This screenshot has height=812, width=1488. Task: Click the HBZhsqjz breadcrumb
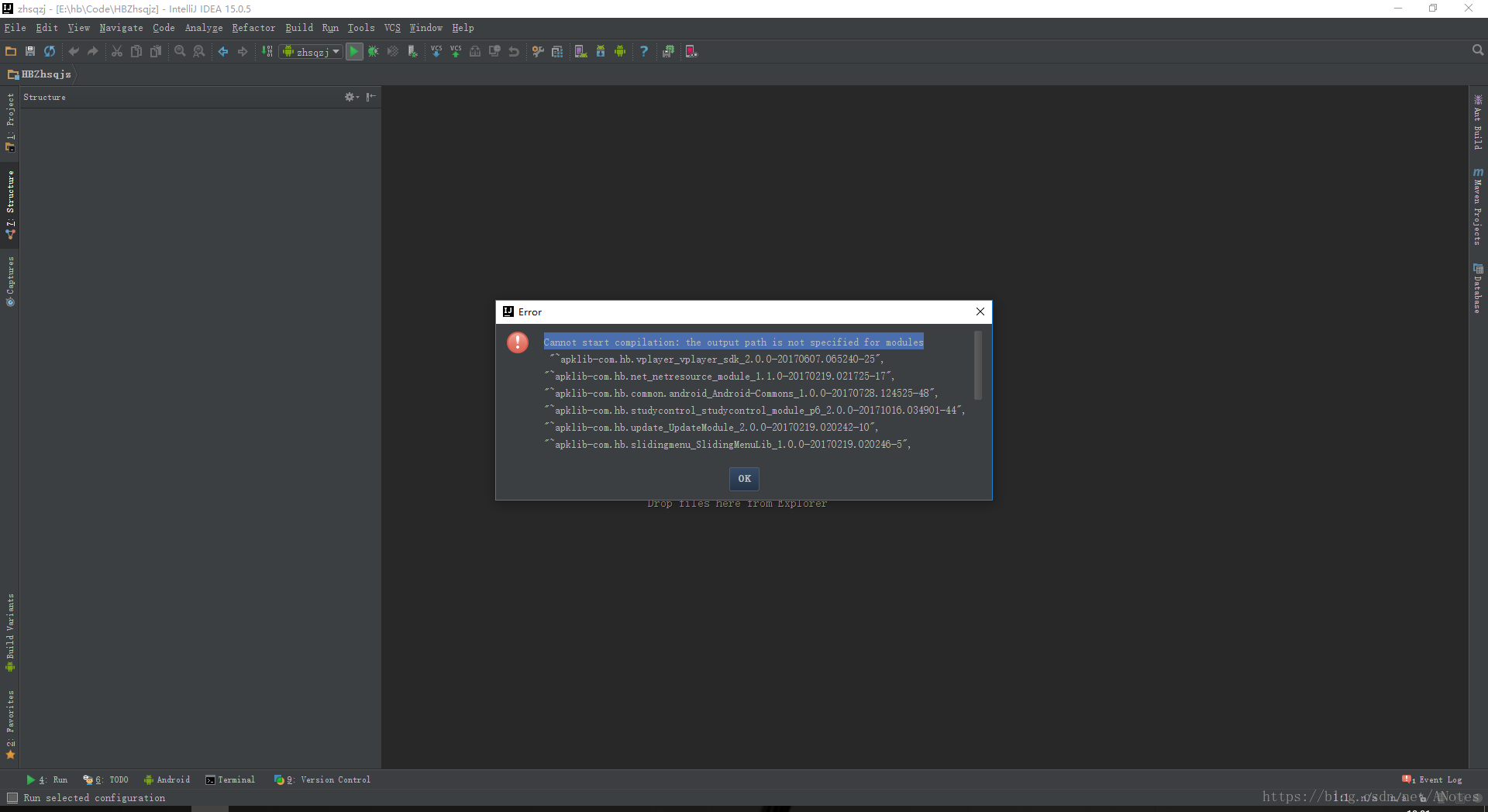pos(40,74)
